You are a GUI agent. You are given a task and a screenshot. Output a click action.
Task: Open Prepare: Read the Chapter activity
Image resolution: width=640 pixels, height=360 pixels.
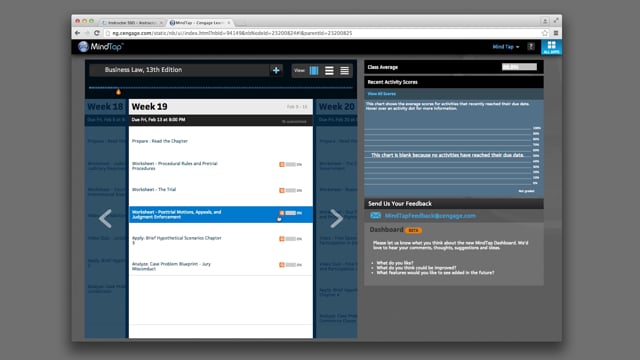point(160,141)
